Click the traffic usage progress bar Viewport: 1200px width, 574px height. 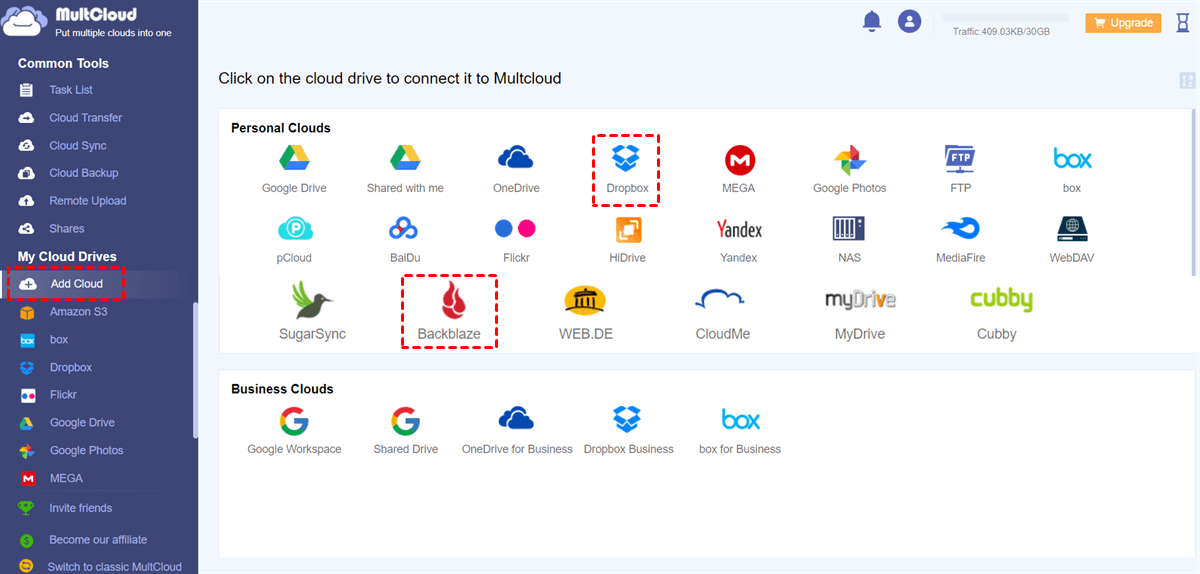click(1006, 18)
